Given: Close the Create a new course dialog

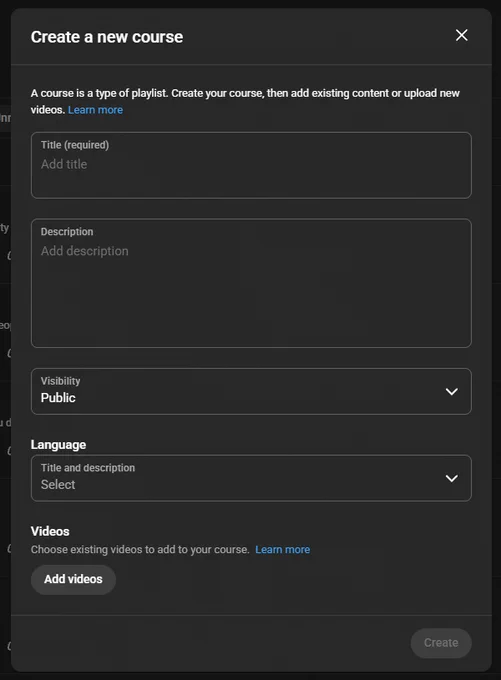Looking at the screenshot, I should [462, 35].
